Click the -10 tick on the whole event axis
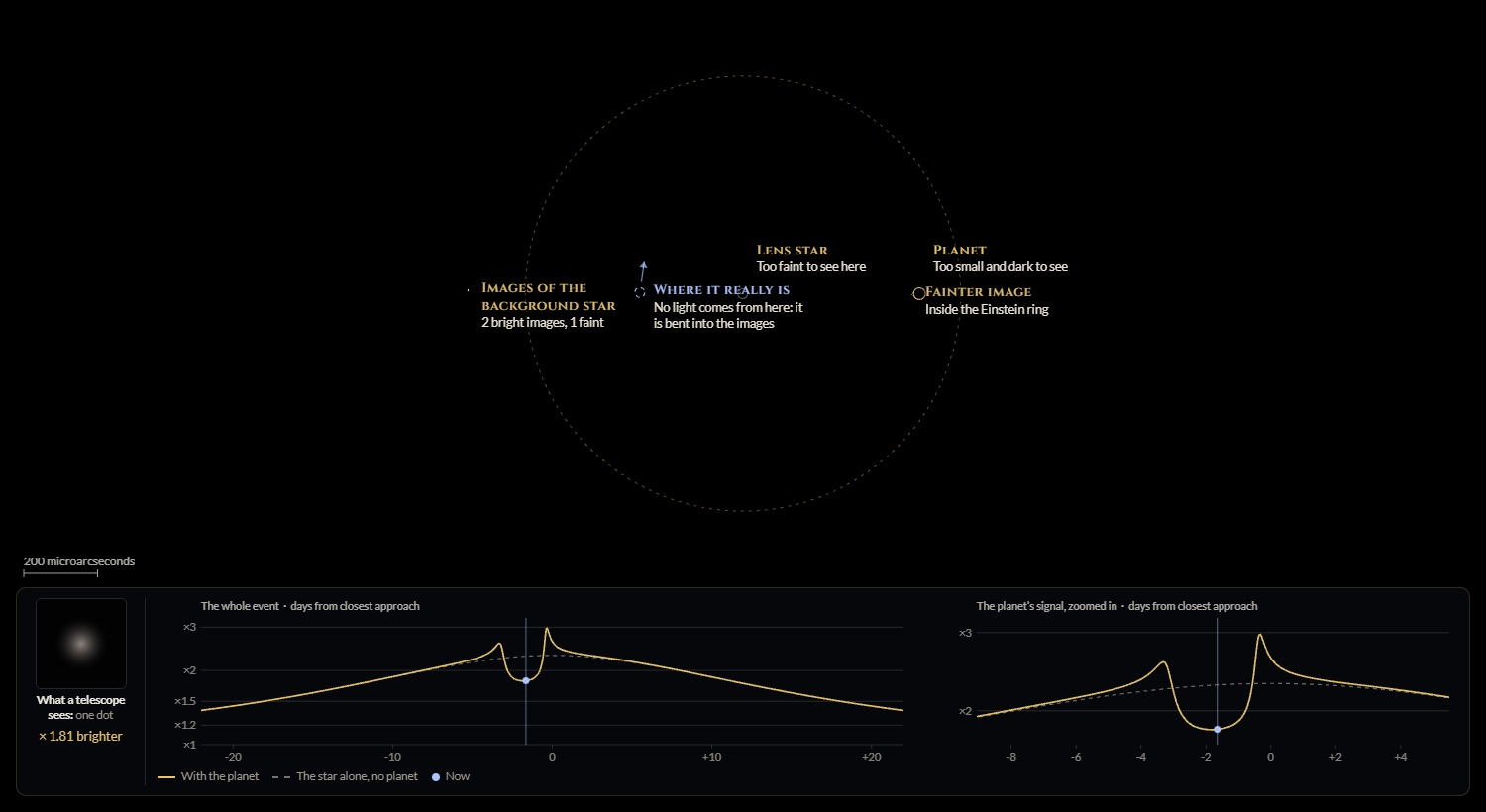The width and height of the screenshot is (1486, 812). (392, 757)
